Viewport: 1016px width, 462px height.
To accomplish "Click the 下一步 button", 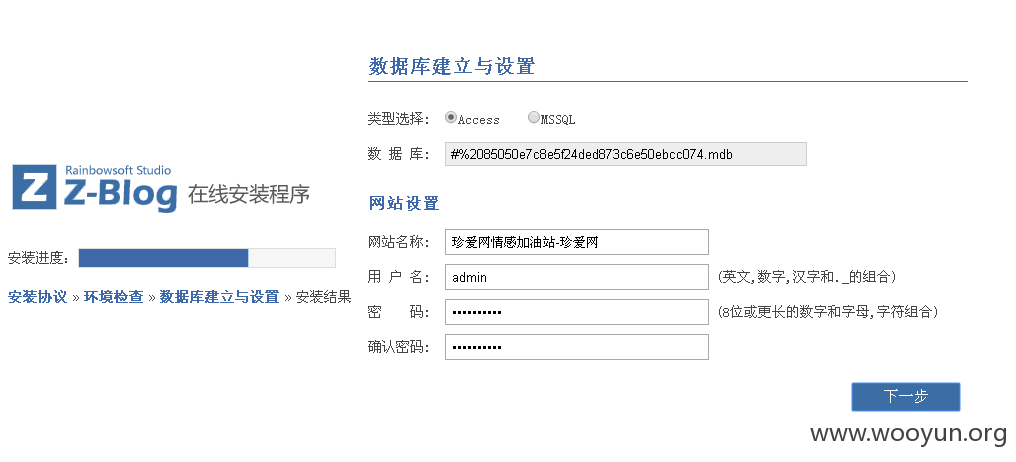I will coord(905,397).
